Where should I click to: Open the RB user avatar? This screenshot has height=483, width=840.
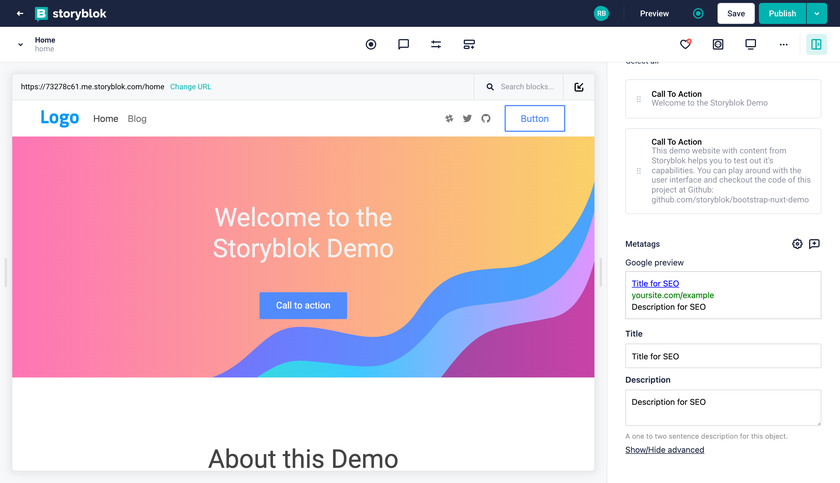(601, 13)
